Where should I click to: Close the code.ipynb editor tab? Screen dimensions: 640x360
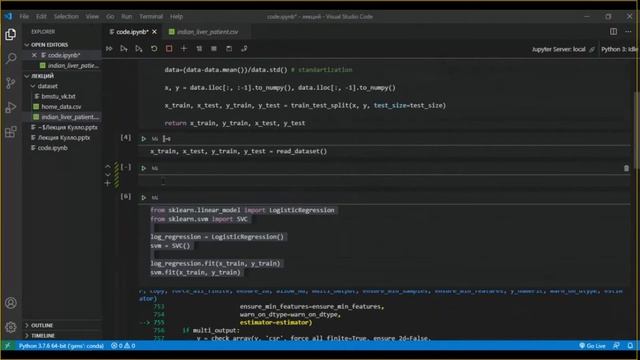[154, 31]
